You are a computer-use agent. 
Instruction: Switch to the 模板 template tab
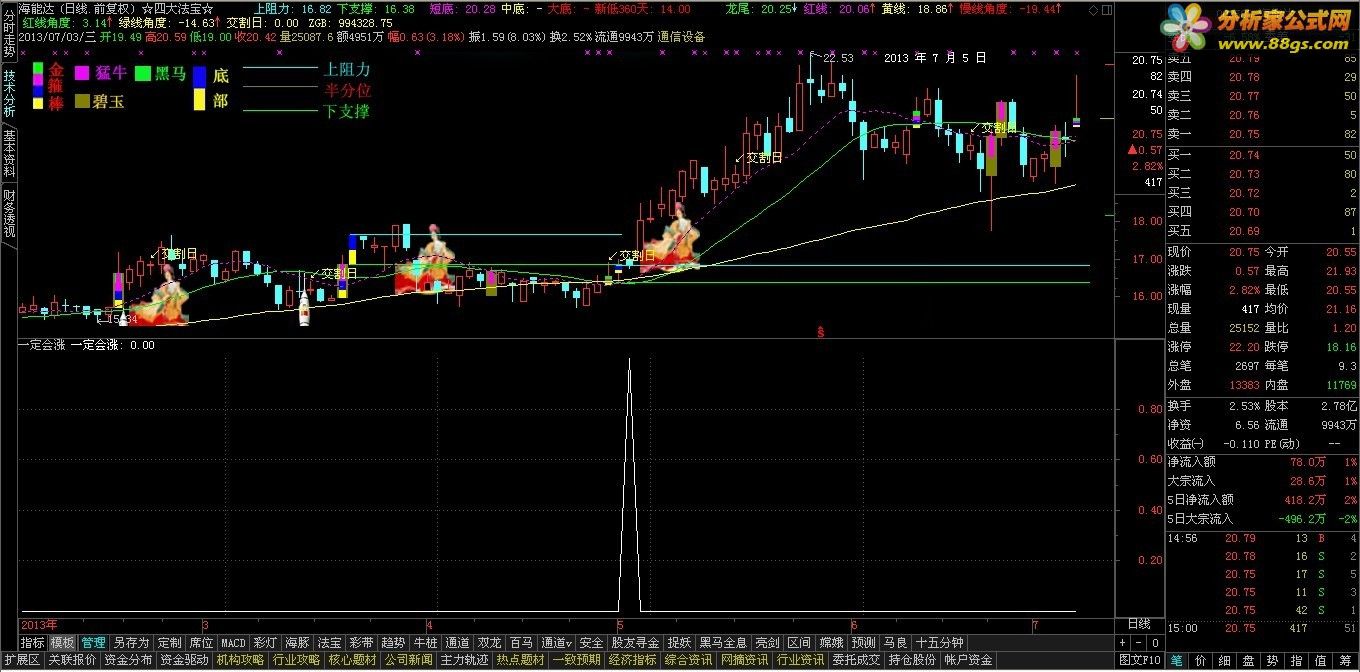pos(62,642)
